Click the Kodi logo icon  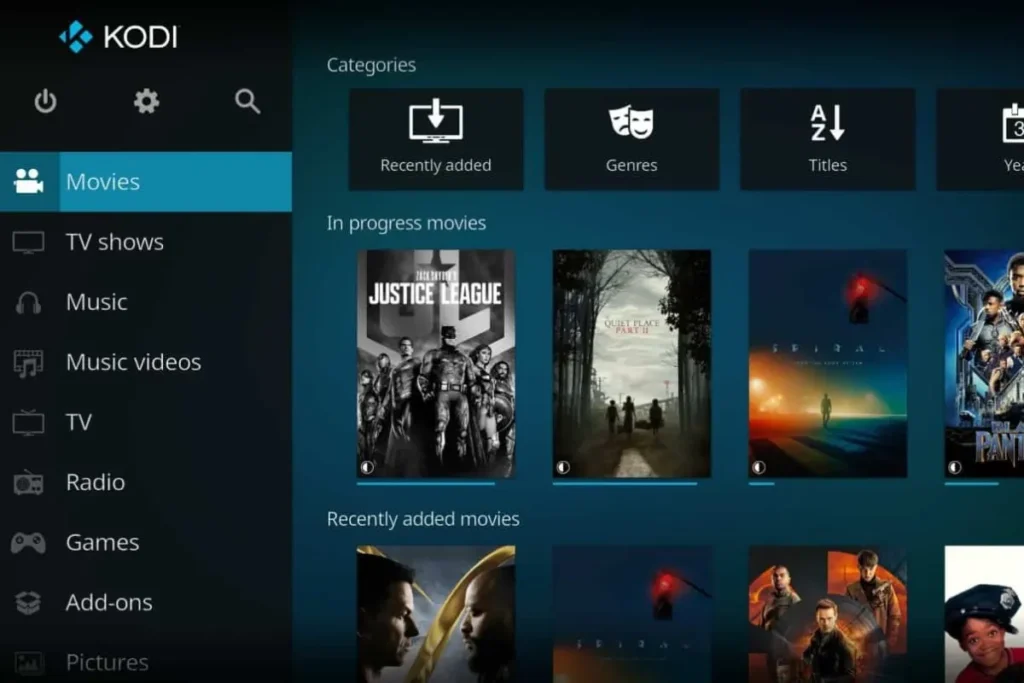pyautogui.click(x=76, y=37)
